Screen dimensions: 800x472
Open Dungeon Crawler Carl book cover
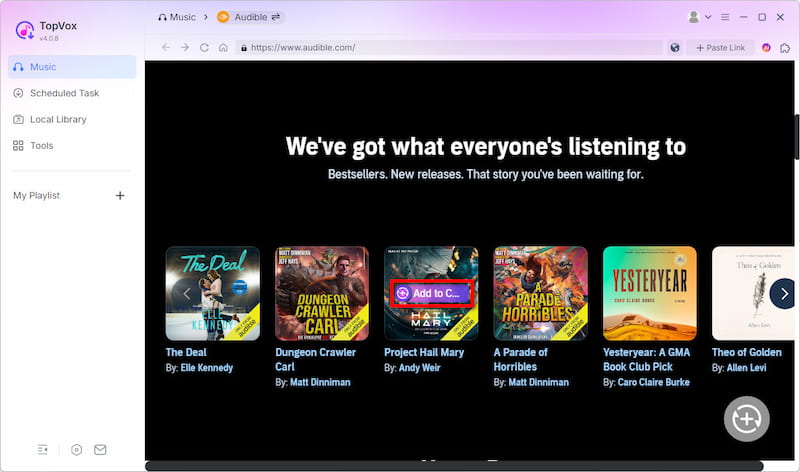coord(322,293)
